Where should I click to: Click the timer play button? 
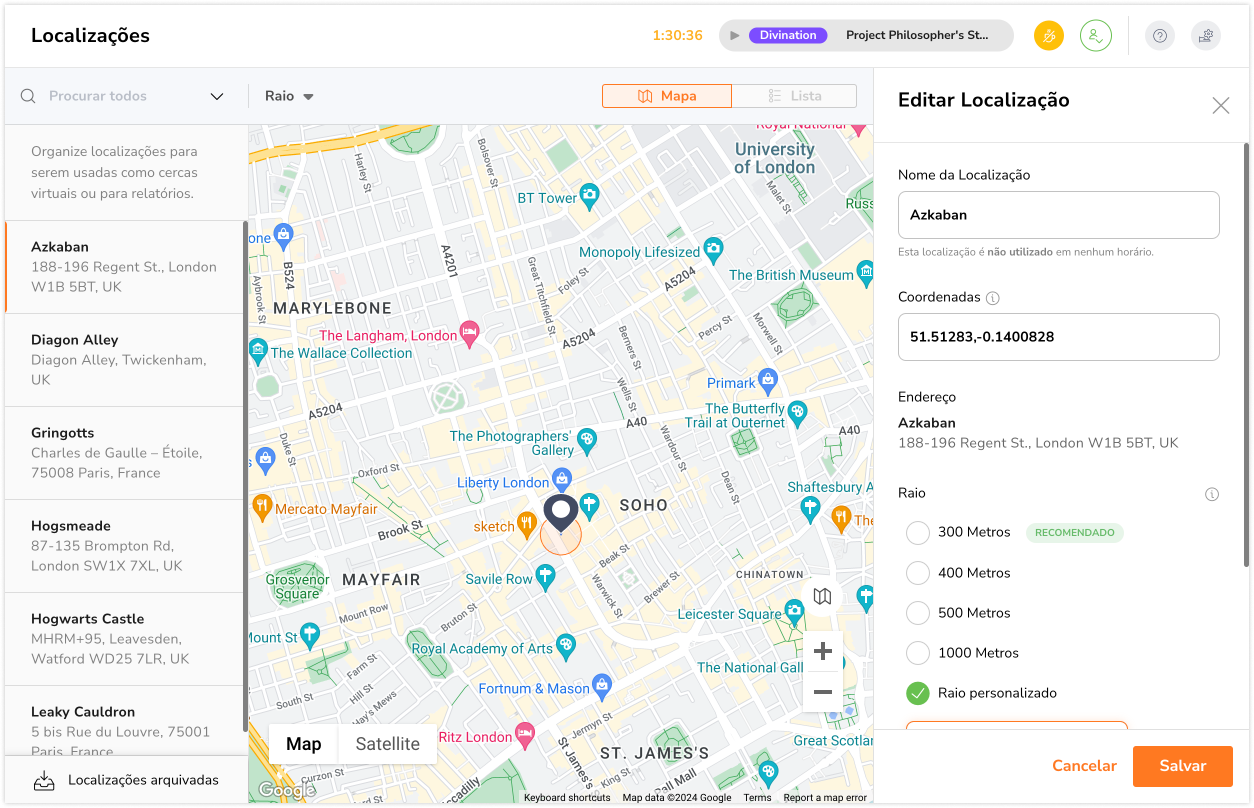(x=735, y=36)
